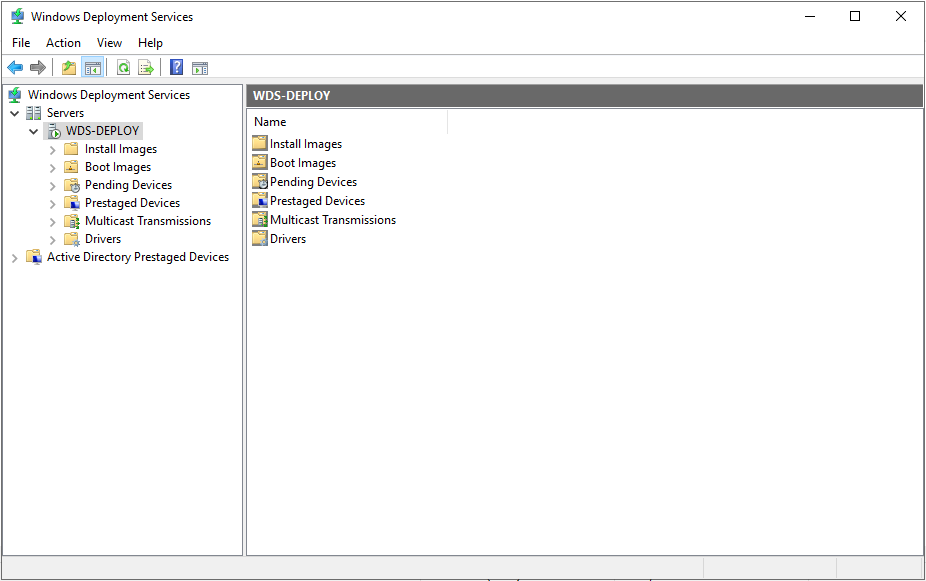
Task: Click the Export List toolbar icon
Action: [146, 68]
